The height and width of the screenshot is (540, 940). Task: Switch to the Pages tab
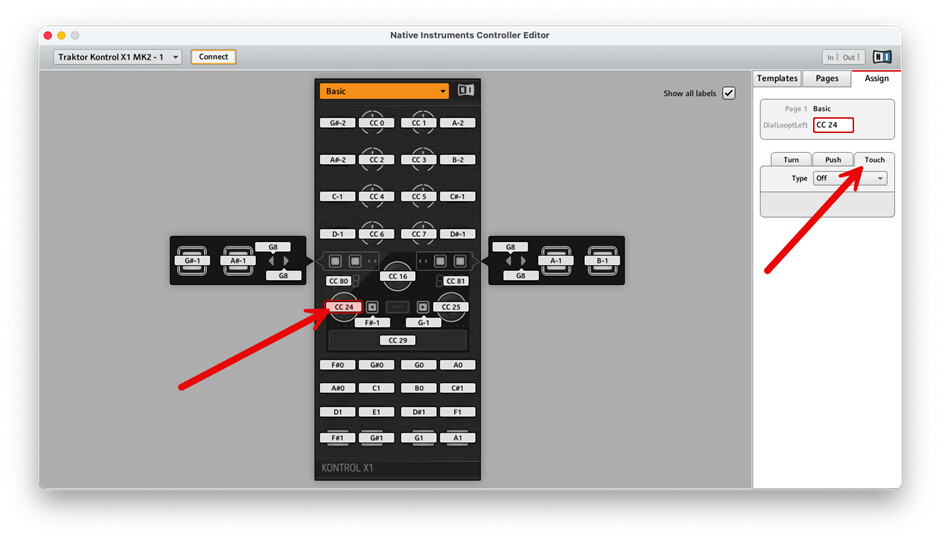pyautogui.click(x=827, y=78)
